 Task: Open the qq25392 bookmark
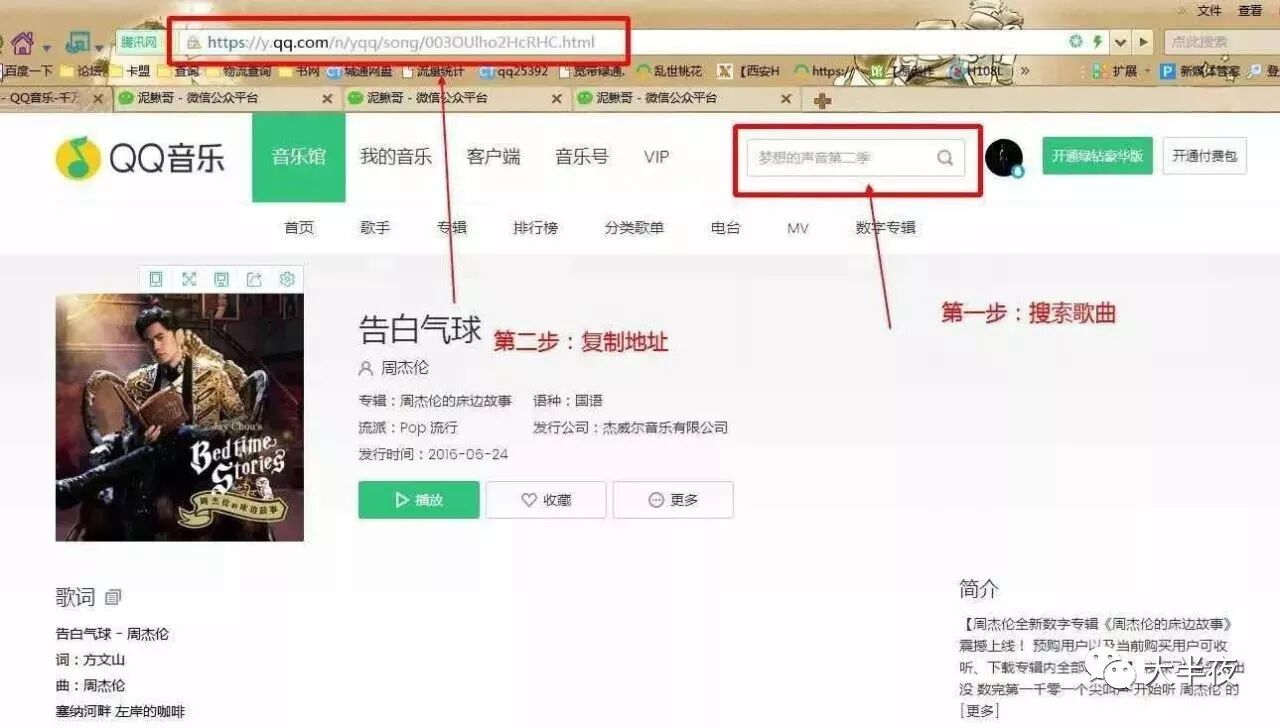click(x=514, y=71)
